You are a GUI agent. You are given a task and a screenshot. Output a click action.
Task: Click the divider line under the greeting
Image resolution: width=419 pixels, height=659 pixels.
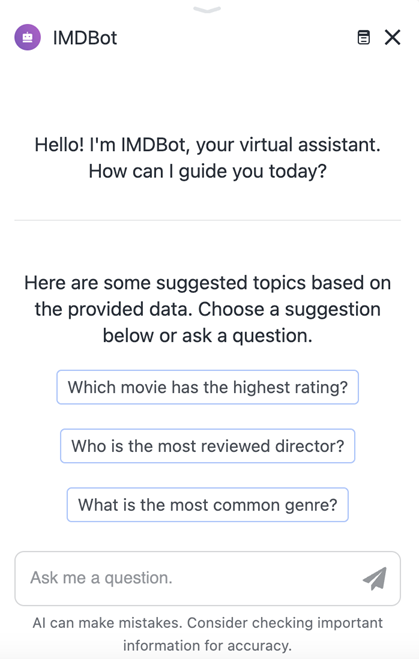coord(208,220)
